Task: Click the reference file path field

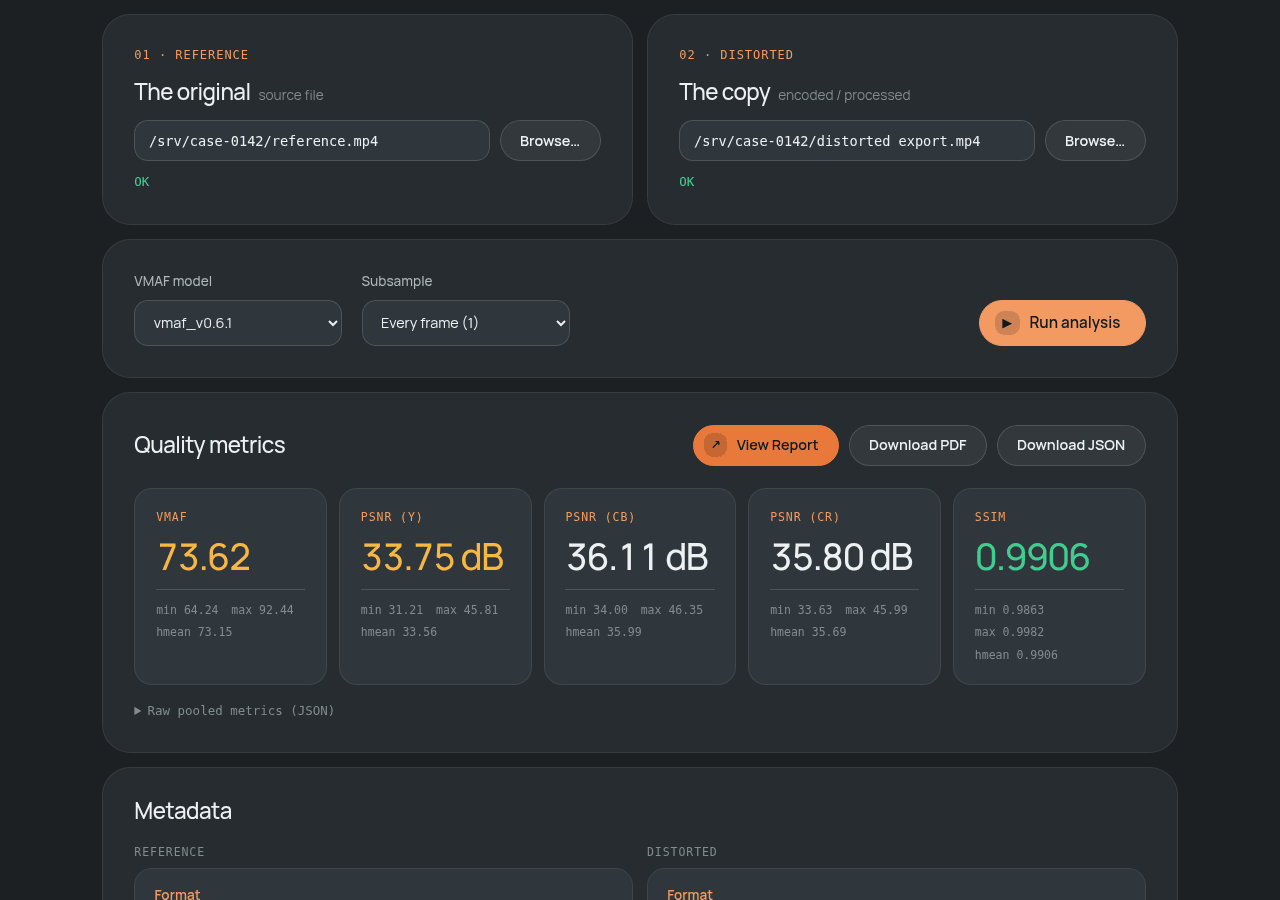Action: (312, 141)
